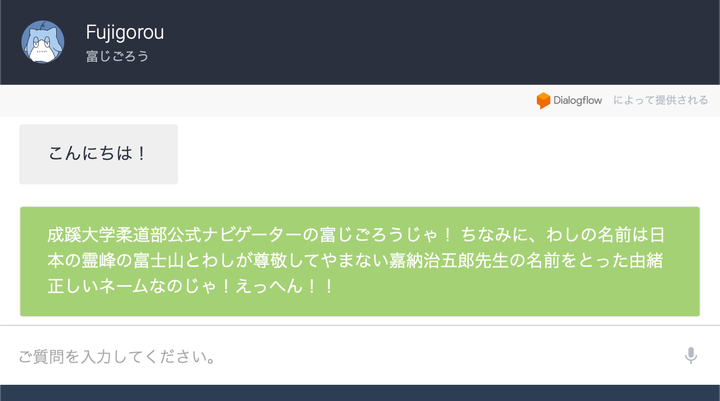
Task: Click '由緒' at end of second reply line
Action: coord(651,261)
